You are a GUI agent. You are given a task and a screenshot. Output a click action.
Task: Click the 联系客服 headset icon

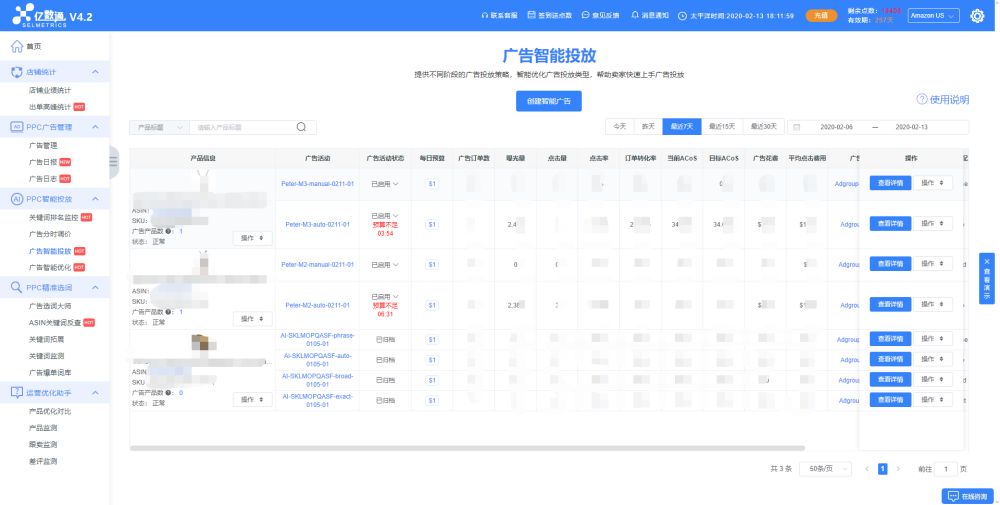click(485, 15)
